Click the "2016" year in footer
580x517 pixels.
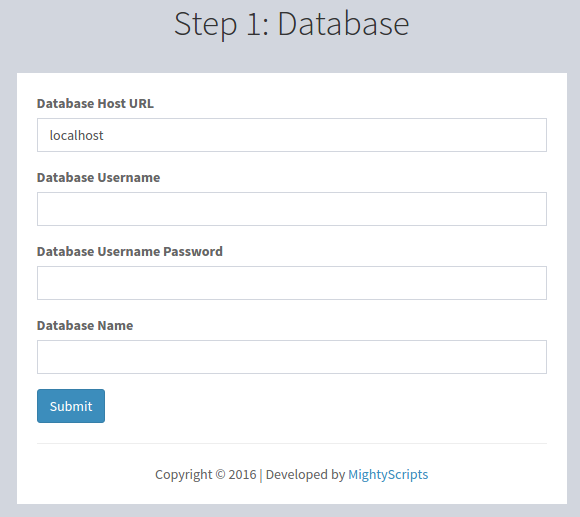click(x=242, y=474)
